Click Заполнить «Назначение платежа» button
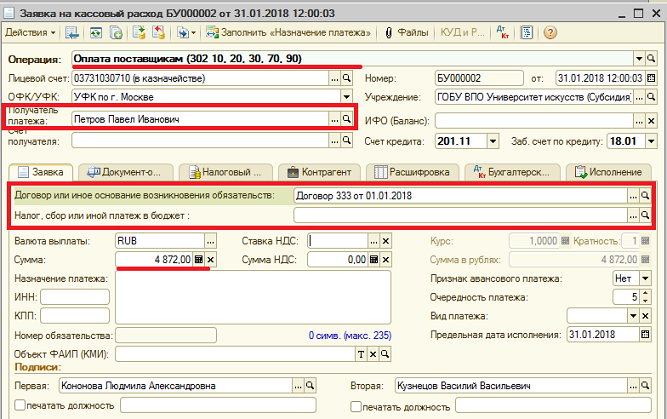The height and width of the screenshot is (419, 667). 288,33
